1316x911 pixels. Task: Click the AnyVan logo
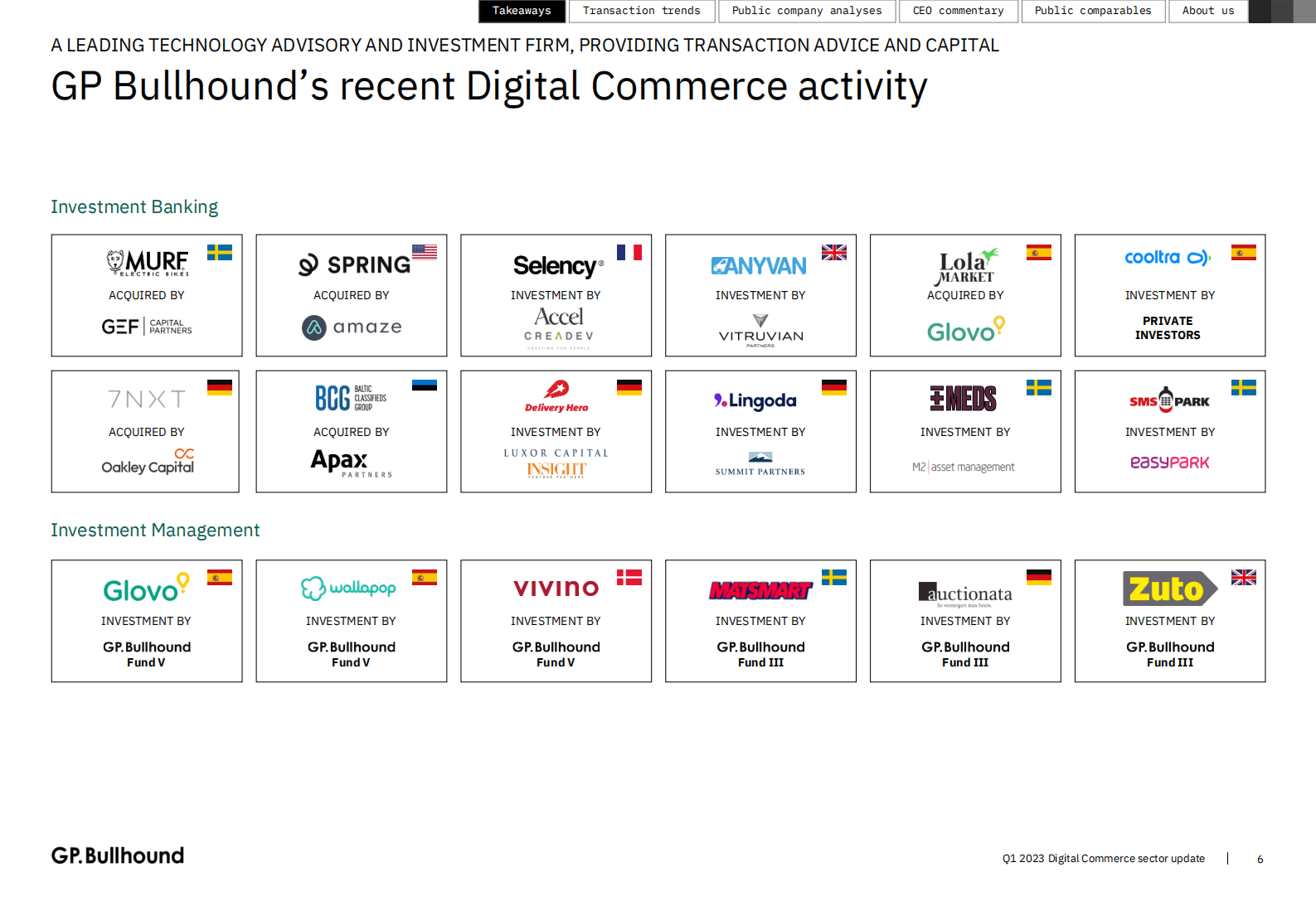(x=759, y=266)
